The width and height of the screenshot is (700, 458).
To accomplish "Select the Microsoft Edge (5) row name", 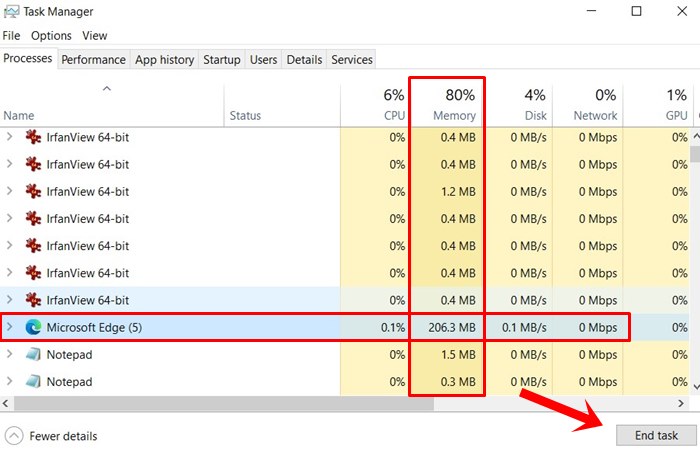I will point(94,327).
